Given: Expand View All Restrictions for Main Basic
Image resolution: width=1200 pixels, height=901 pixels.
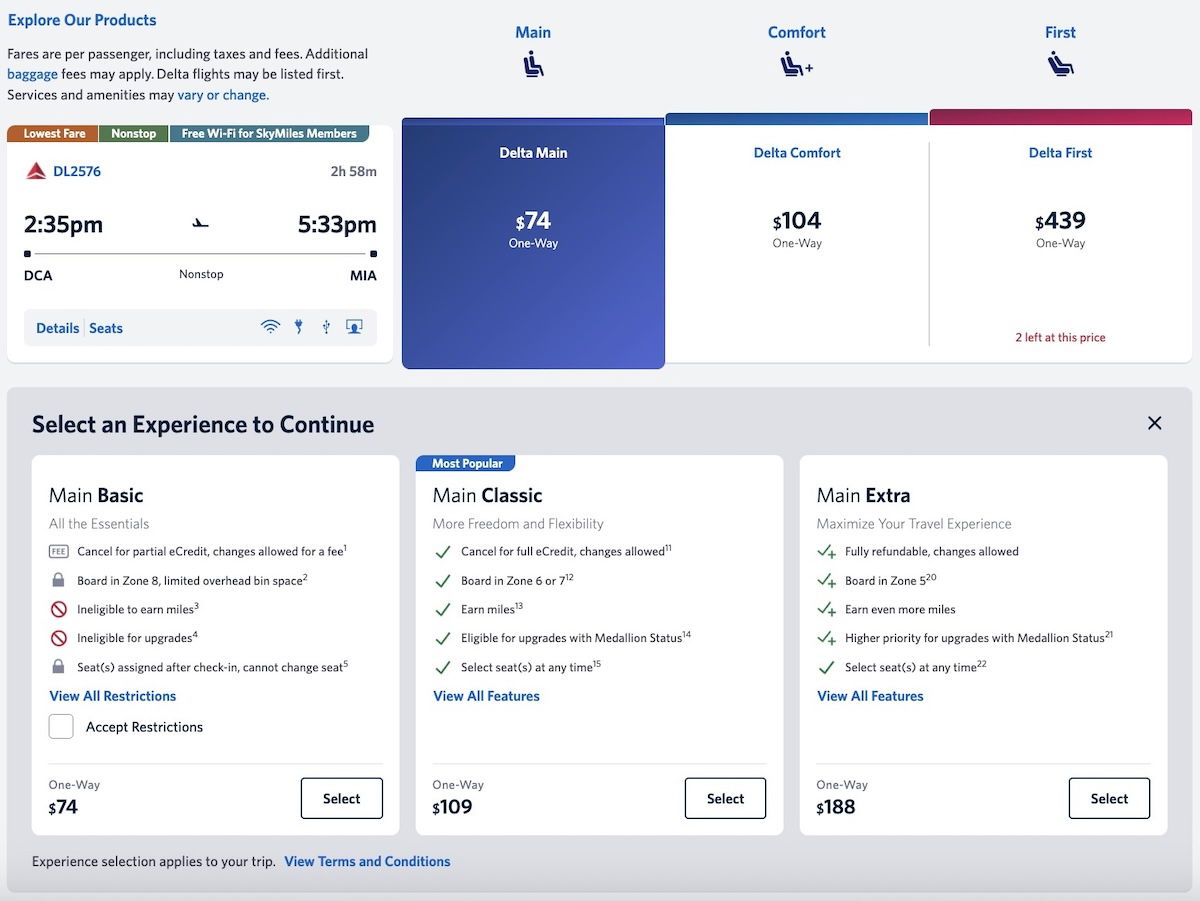Looking at the screenshot, I should [x=112, y=696].
